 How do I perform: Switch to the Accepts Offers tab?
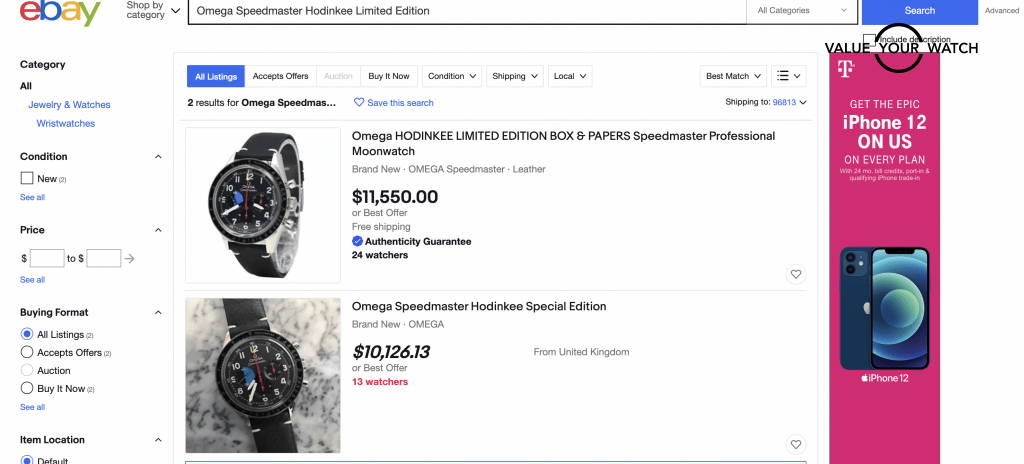click(280, 76)
